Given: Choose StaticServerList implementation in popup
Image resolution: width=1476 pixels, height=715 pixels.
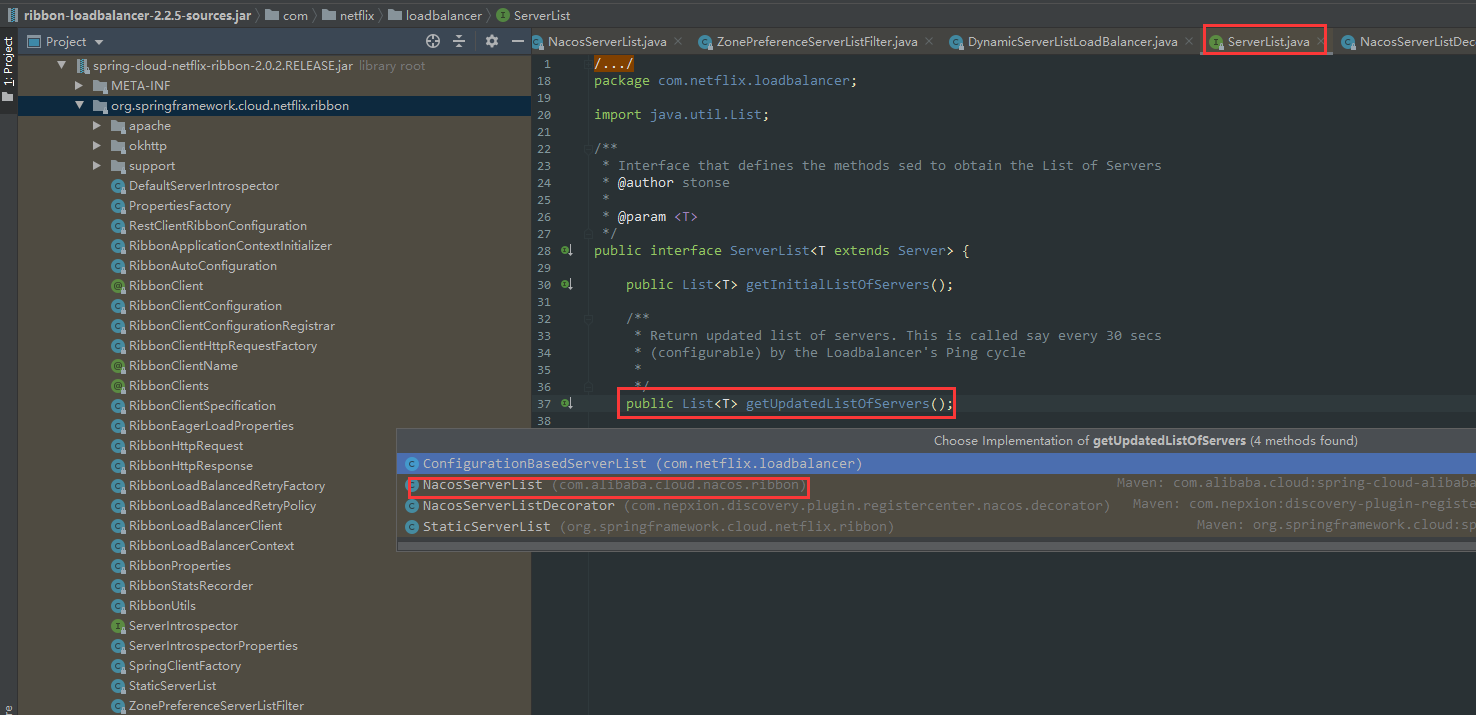Looking at the screenshot, I should coord(936,526).
